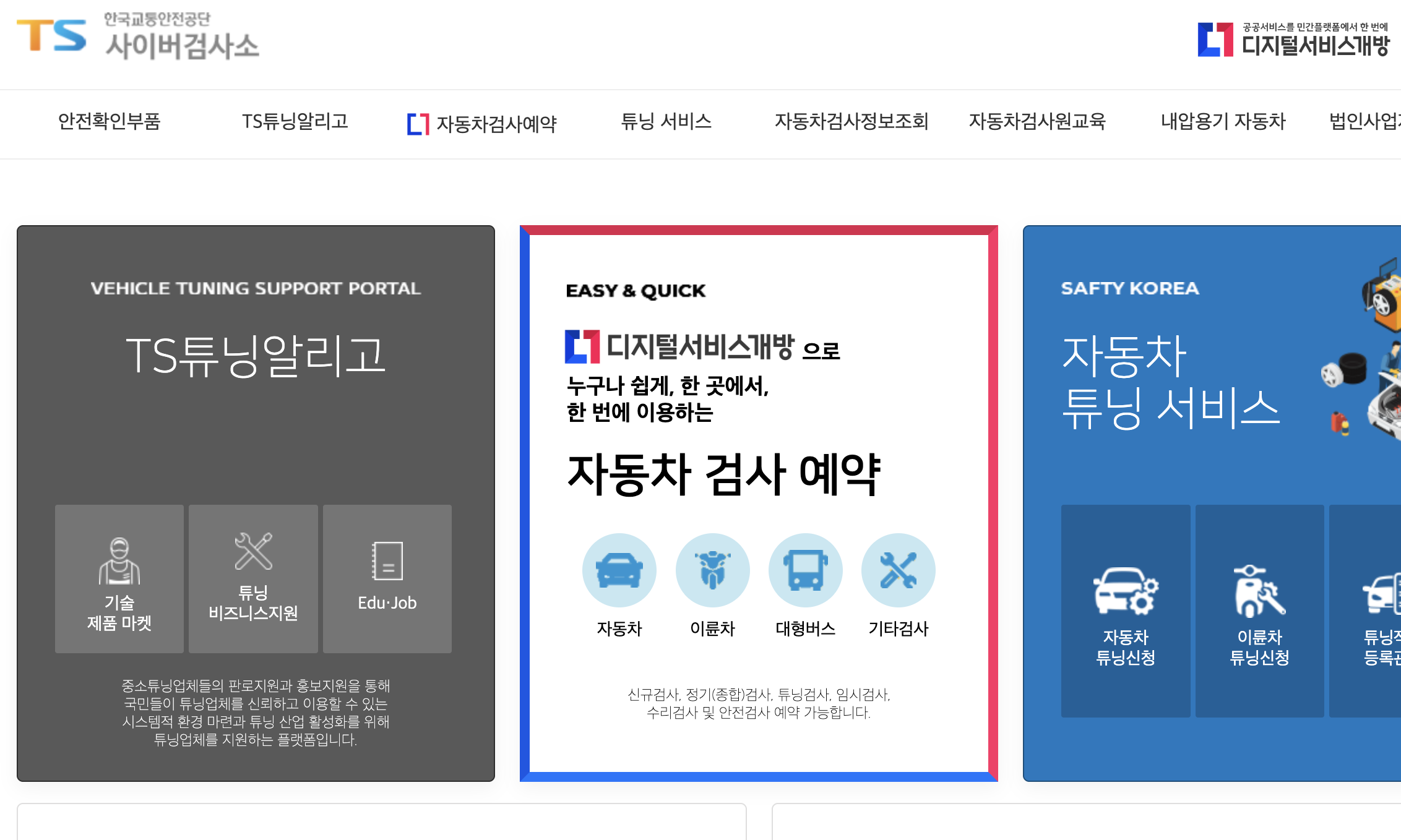The image size is (1401, 840).
Task: Click the 자동차 검사 예약 banner heading
Action: 723,474
